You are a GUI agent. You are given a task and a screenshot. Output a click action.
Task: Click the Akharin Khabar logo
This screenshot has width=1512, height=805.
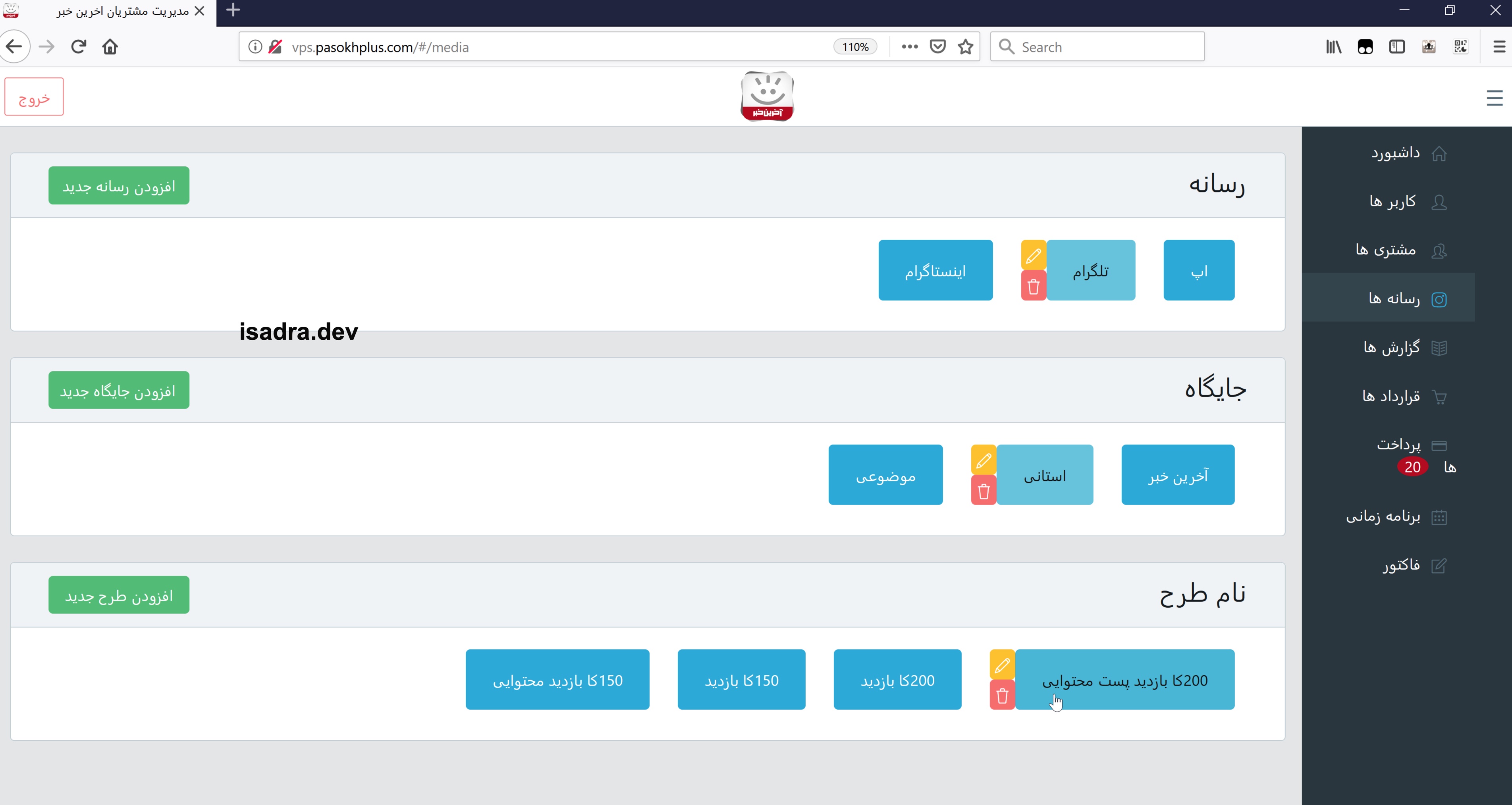[767, 97]
